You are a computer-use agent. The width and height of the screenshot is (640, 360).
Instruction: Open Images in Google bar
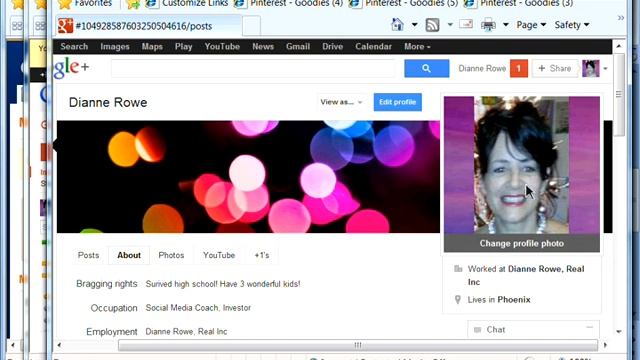[115, 47]
